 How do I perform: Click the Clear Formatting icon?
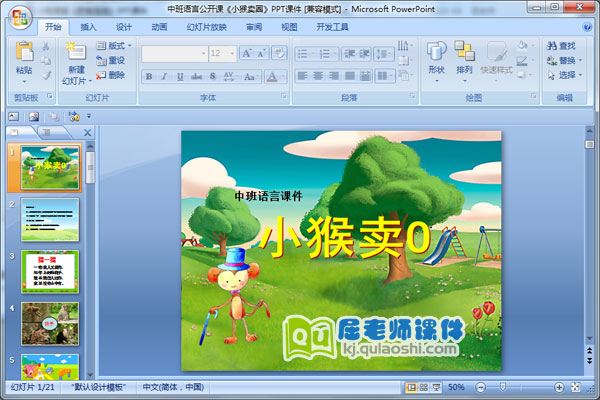(279, 53)
